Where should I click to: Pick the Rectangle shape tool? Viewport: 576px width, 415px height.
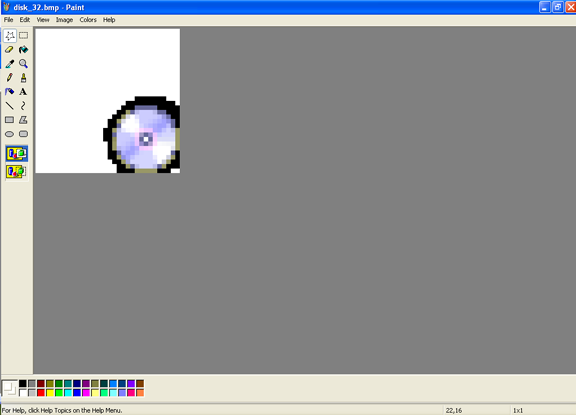click(10, 120)
